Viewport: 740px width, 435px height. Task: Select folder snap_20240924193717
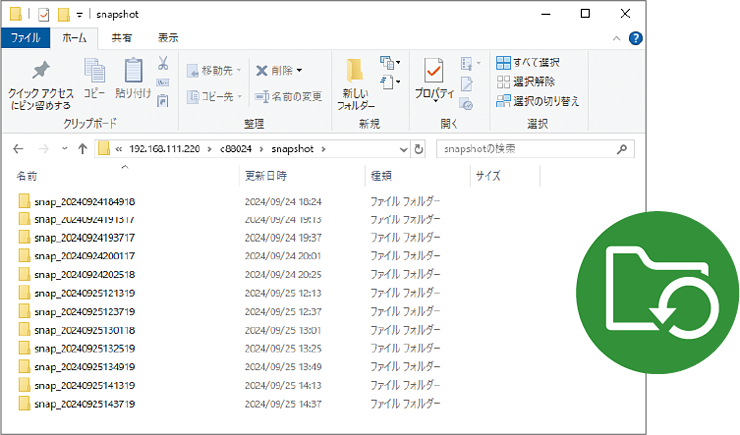coord(84,238)
